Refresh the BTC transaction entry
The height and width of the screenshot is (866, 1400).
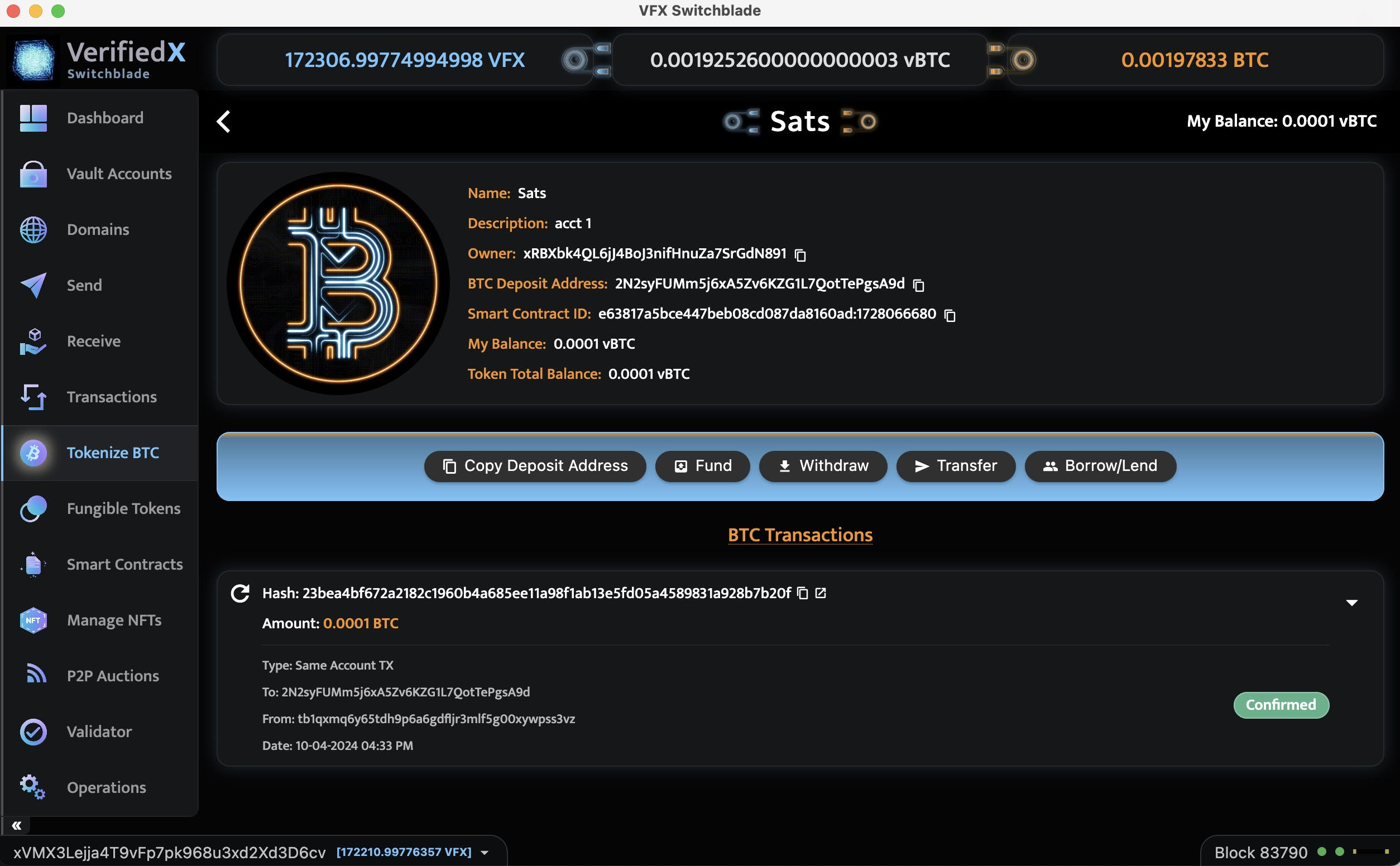240,593
